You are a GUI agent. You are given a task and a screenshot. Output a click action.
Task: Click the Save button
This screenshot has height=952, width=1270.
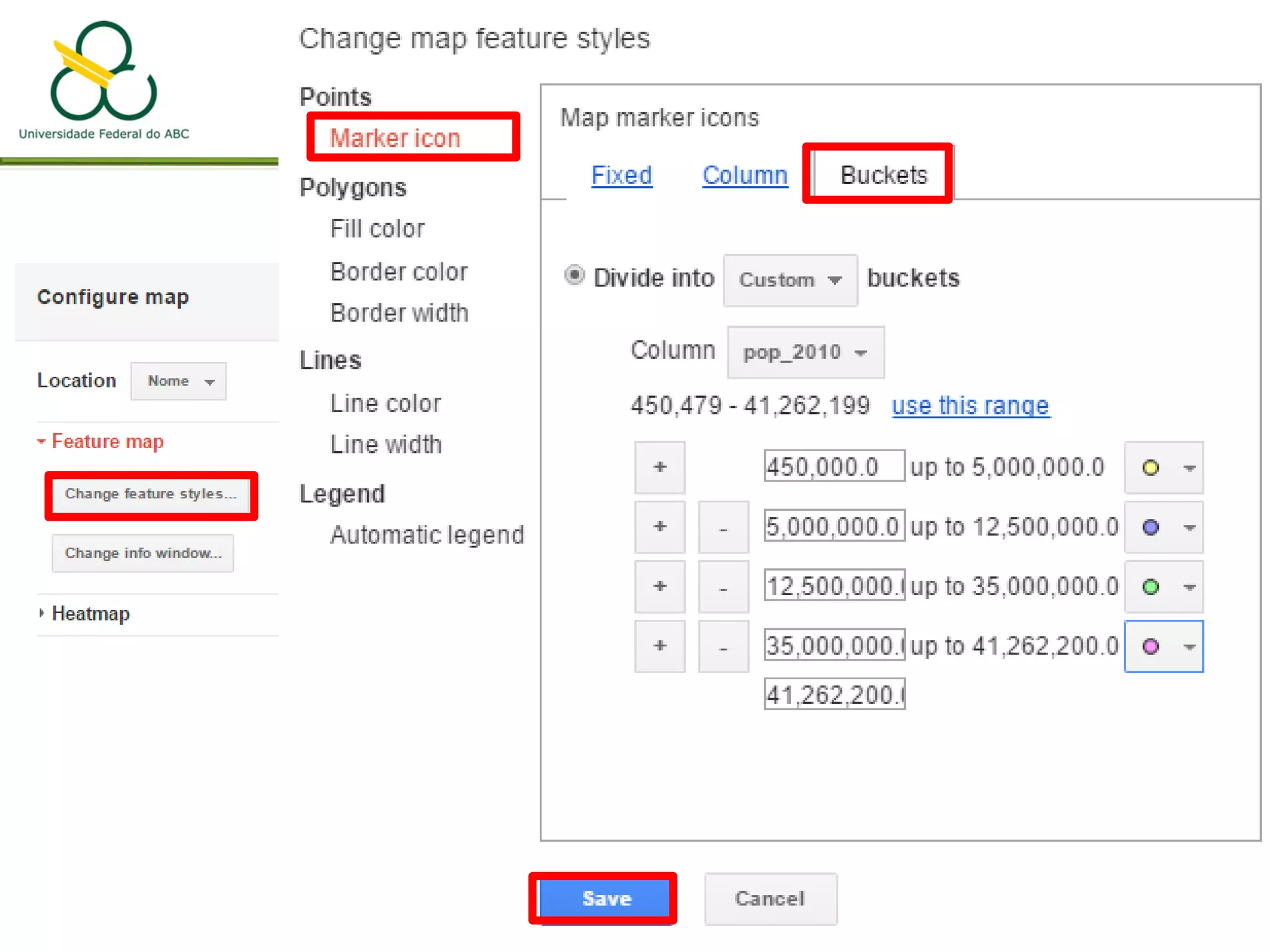coord(606,898)
